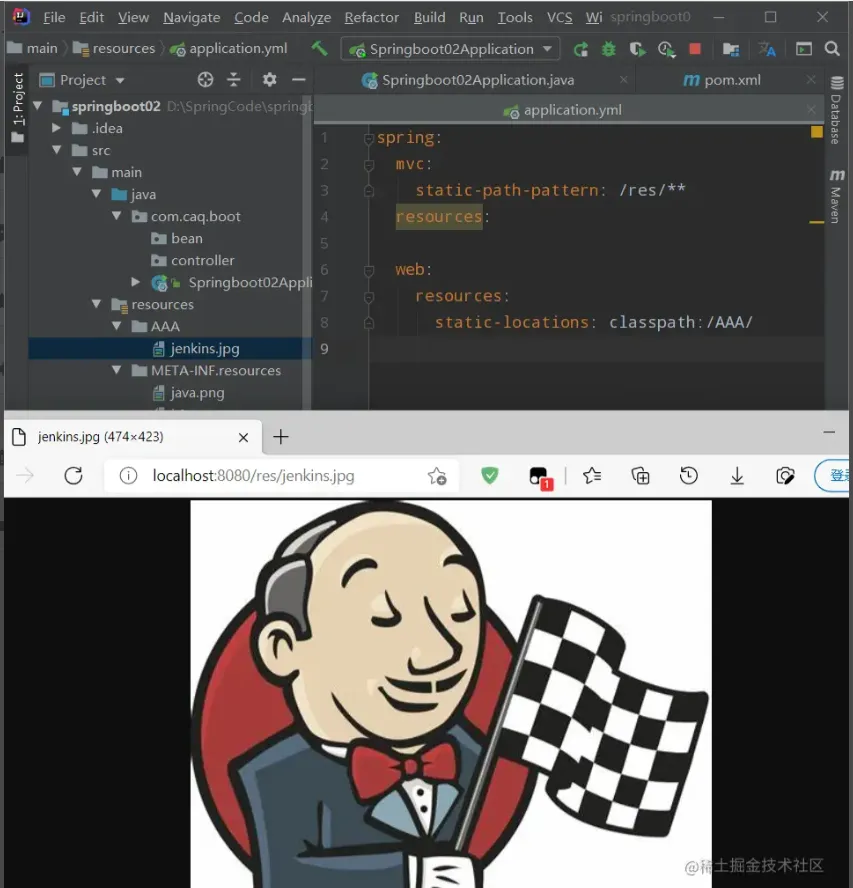
Task: Click the application.yml breadcrumb
Action: (x=229, y=49)
